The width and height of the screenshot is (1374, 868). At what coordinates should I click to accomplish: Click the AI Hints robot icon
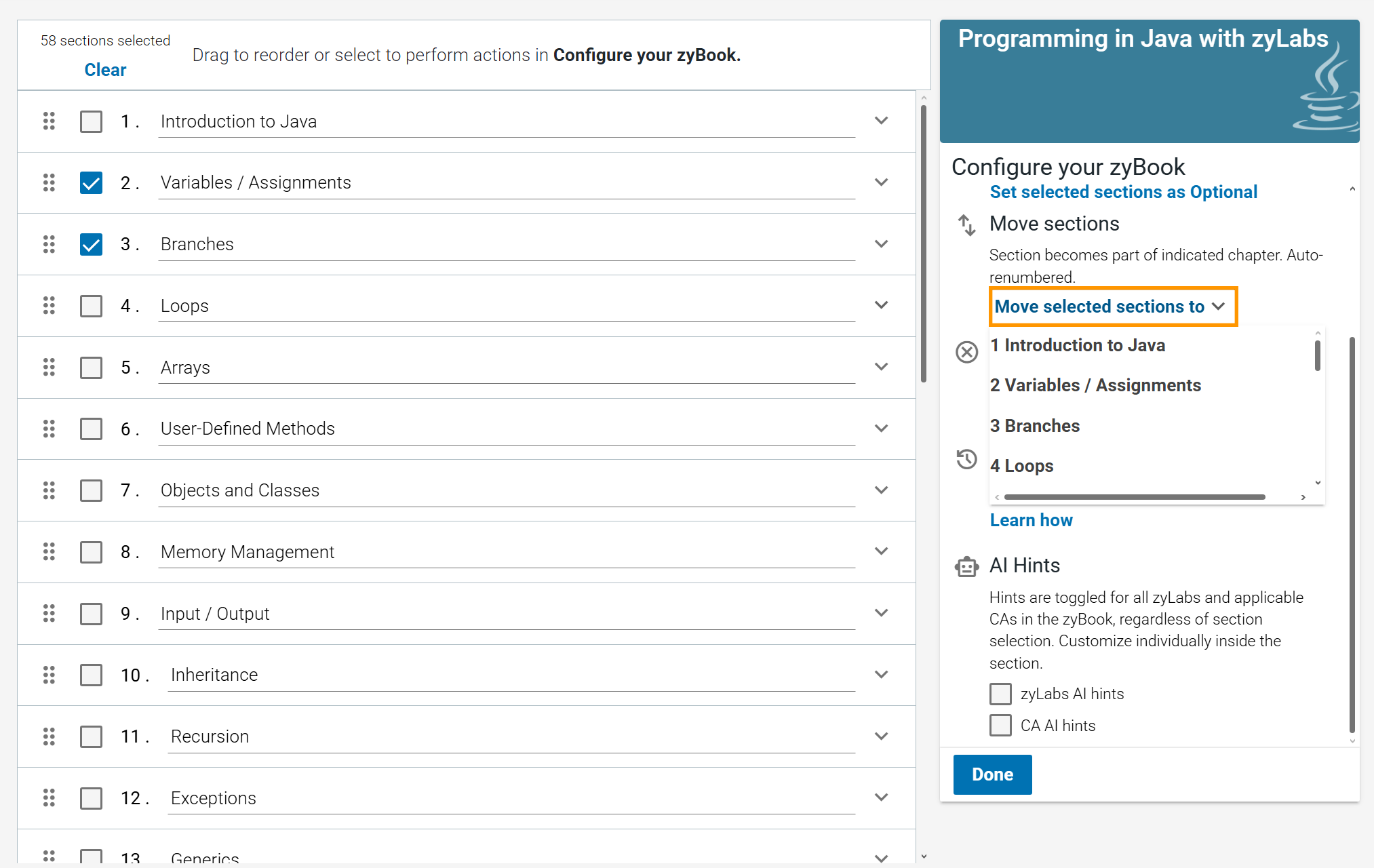(x=966, y=566)
